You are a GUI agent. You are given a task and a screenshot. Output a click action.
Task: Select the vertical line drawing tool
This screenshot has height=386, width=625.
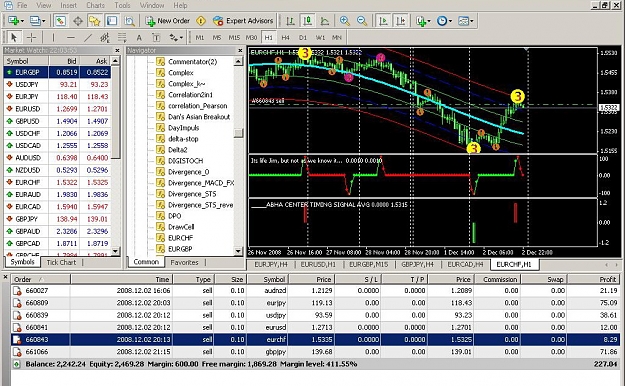pos(53,37)
